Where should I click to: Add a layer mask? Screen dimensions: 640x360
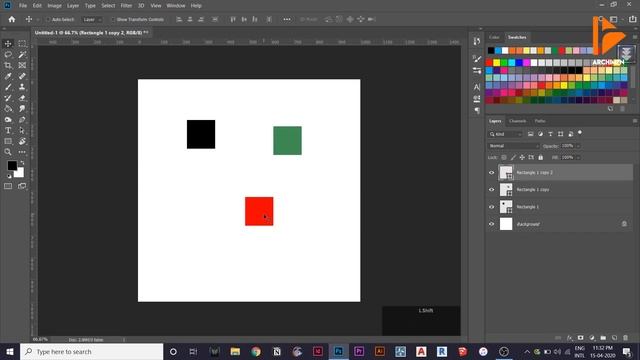tap(580, 338)
